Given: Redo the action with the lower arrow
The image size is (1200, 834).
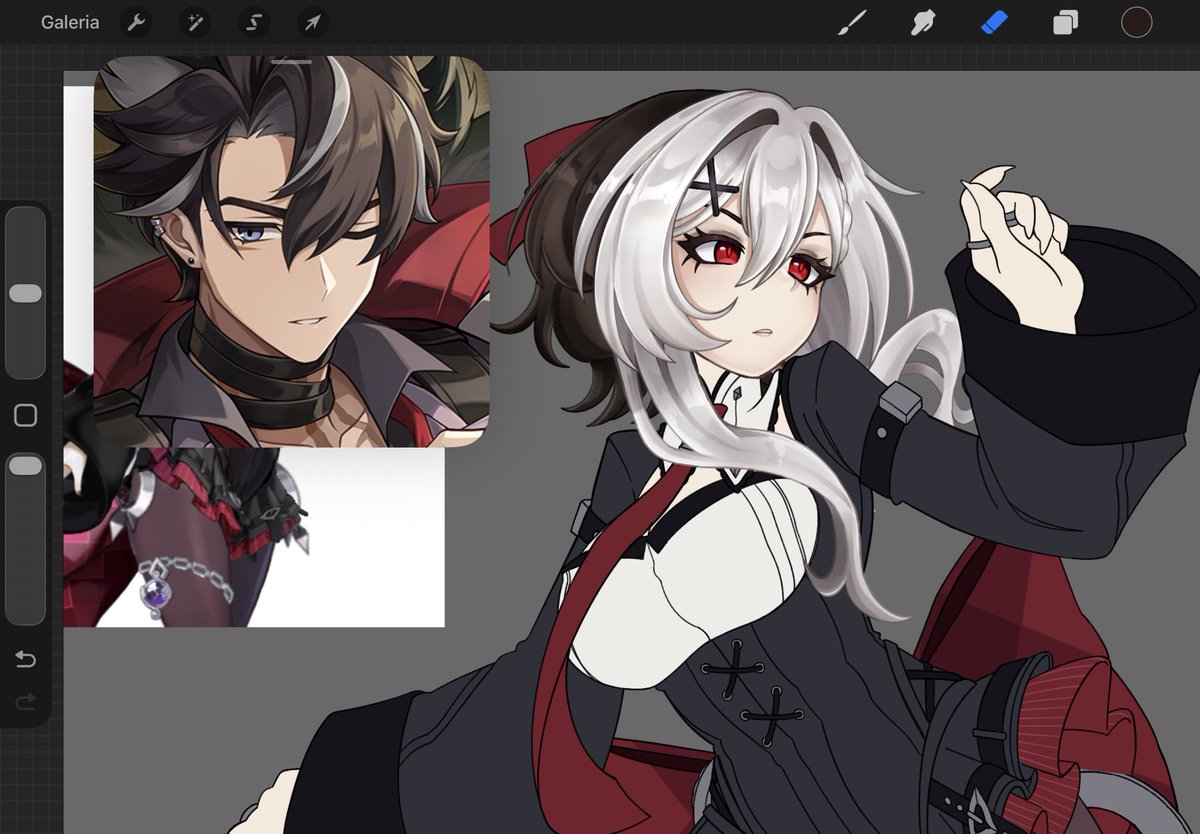Looking at the screenshot, I should (25, 702).
